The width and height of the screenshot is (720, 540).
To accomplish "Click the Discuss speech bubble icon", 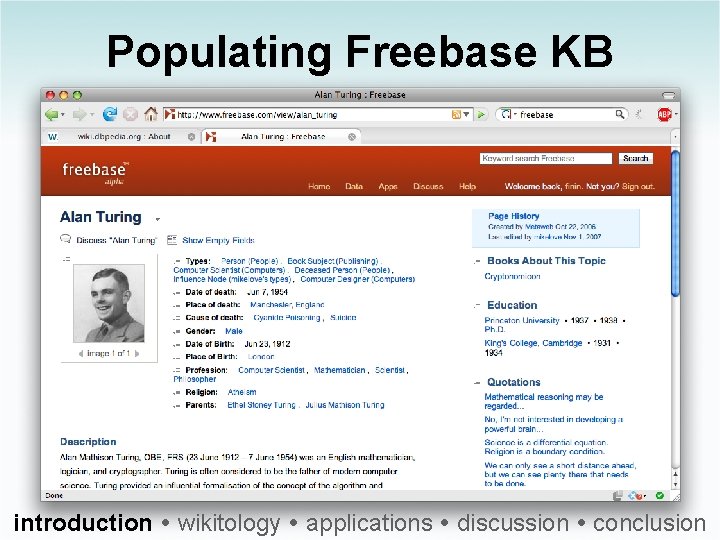I will (65, 239).
